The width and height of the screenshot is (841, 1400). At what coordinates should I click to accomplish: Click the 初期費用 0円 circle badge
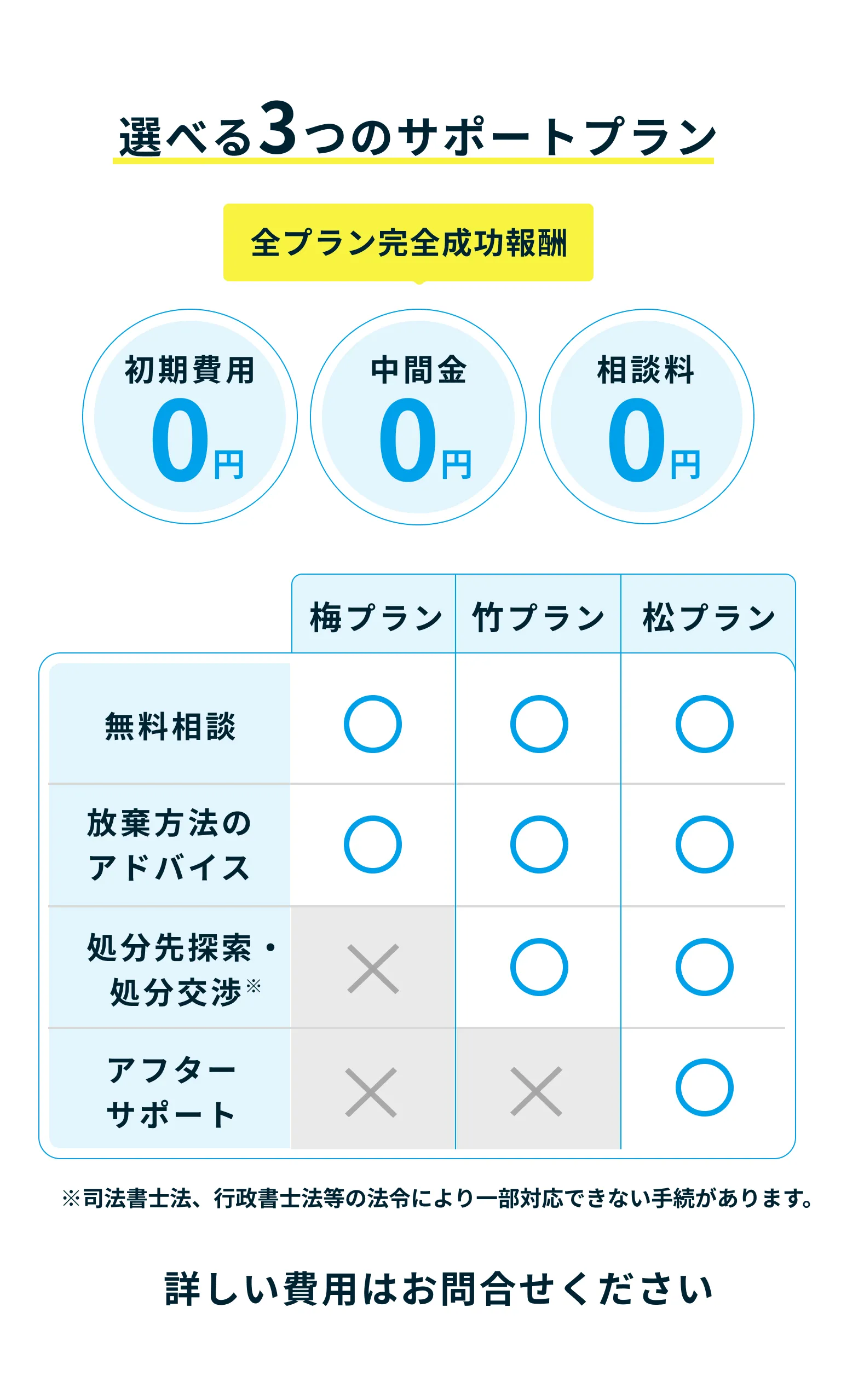(190, 416)
